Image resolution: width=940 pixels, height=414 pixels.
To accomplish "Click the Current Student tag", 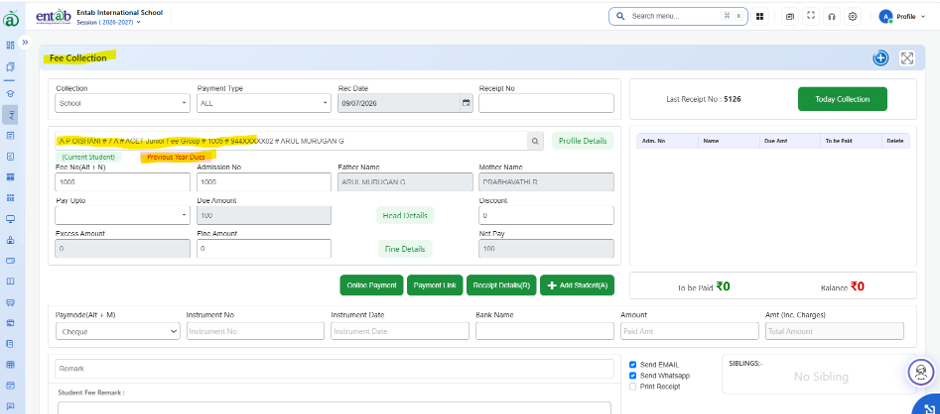I will coord(88,157).
